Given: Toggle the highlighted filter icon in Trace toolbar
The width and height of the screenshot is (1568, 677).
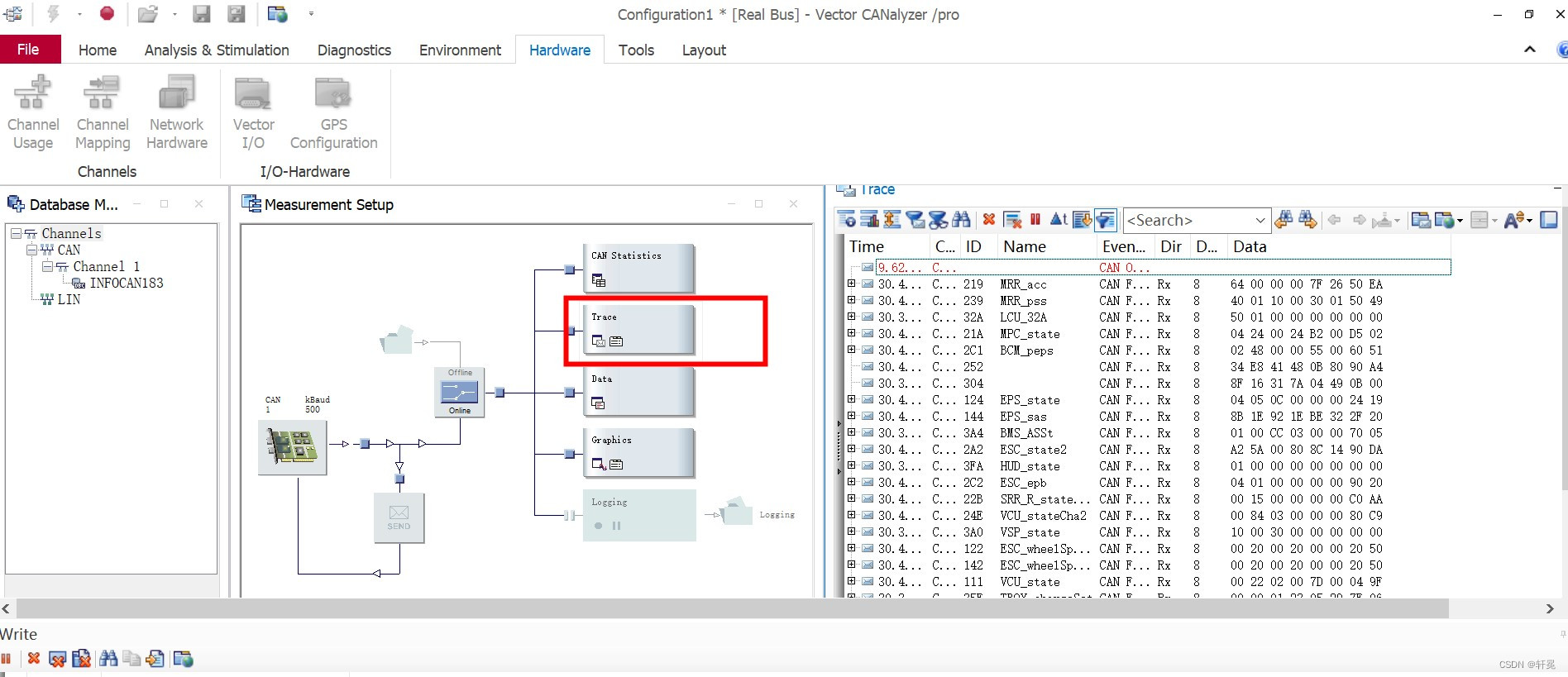Looking at the screenshot, I should click(x=1106, y=220).
